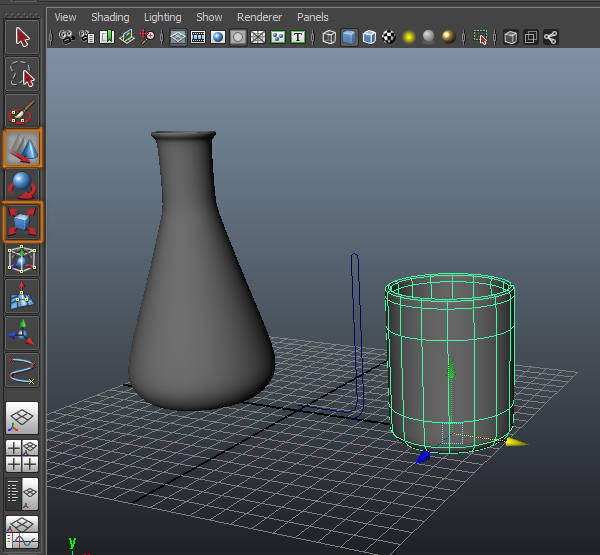Toggle grid display in viewport toolbar
Viewport: 600px width, 555px height.
(177, 38)
